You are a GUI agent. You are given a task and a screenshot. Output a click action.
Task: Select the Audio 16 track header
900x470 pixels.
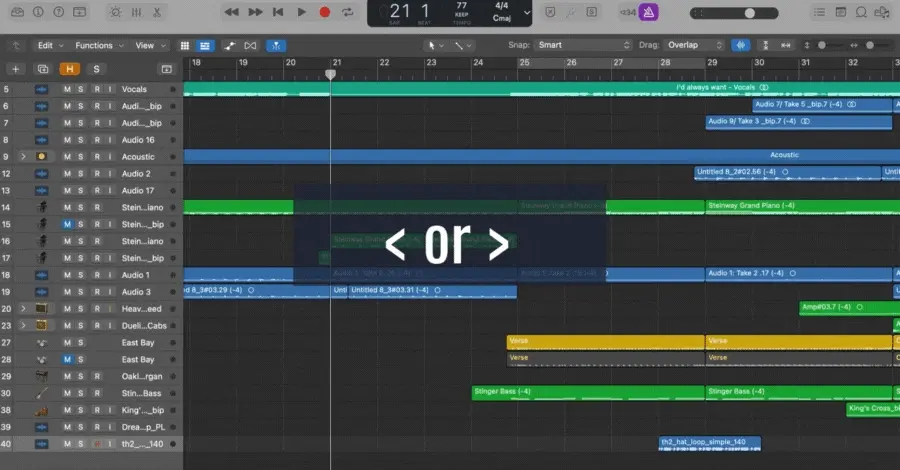[91, 140]
